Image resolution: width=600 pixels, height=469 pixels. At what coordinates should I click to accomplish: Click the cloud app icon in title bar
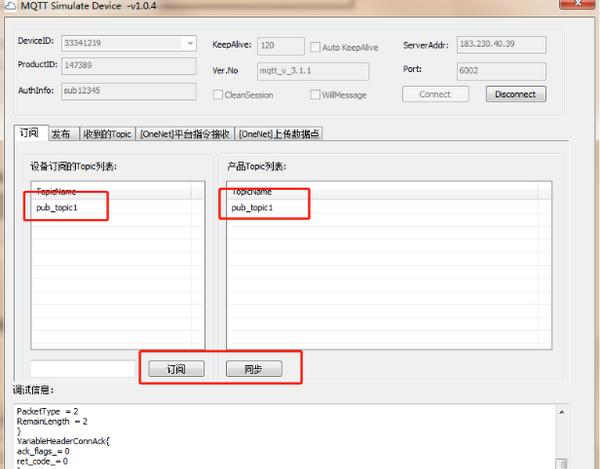9,6
